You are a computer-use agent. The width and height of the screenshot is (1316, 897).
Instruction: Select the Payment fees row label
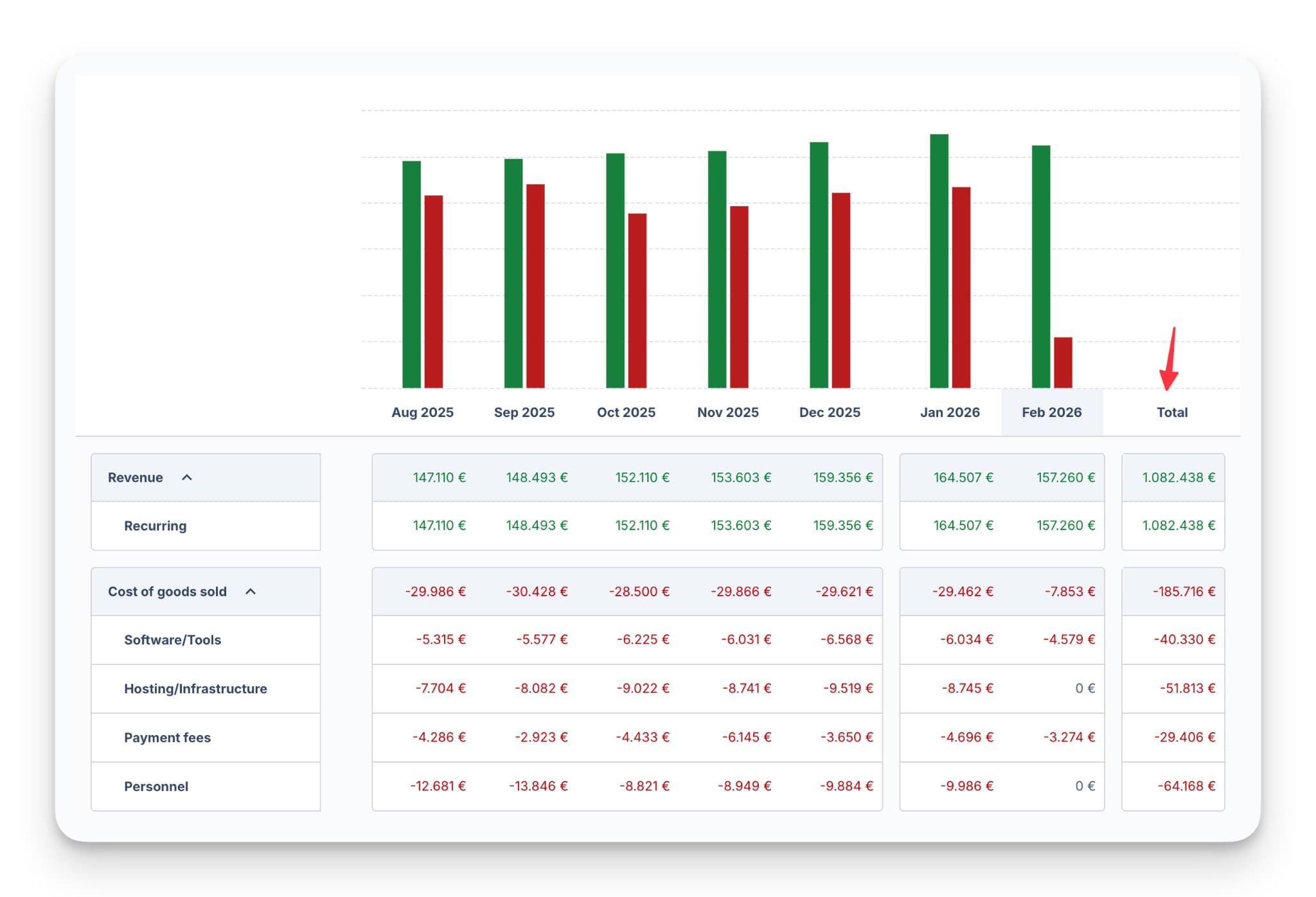[x=167, y=738]
